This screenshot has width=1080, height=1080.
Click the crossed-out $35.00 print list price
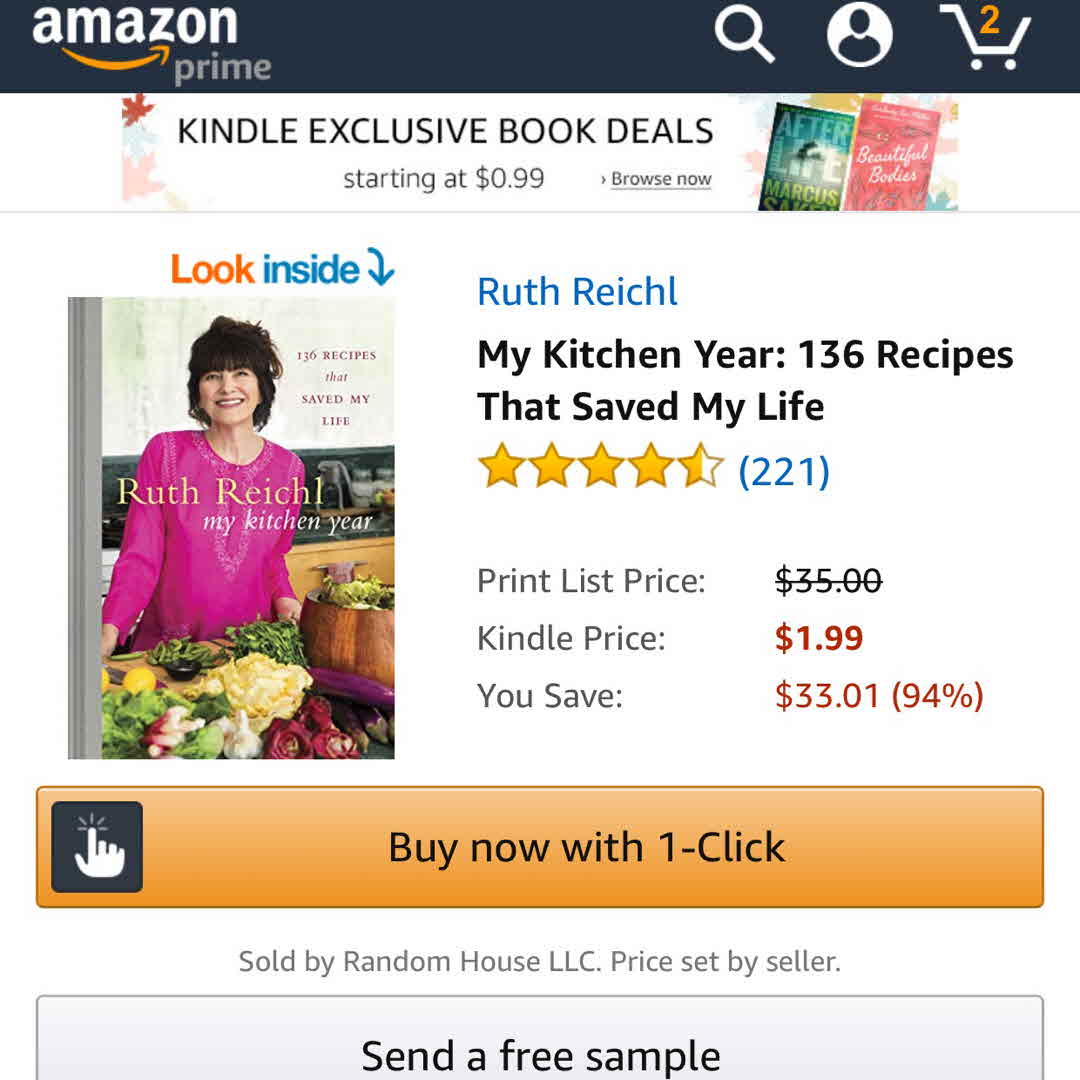(828, 580)
